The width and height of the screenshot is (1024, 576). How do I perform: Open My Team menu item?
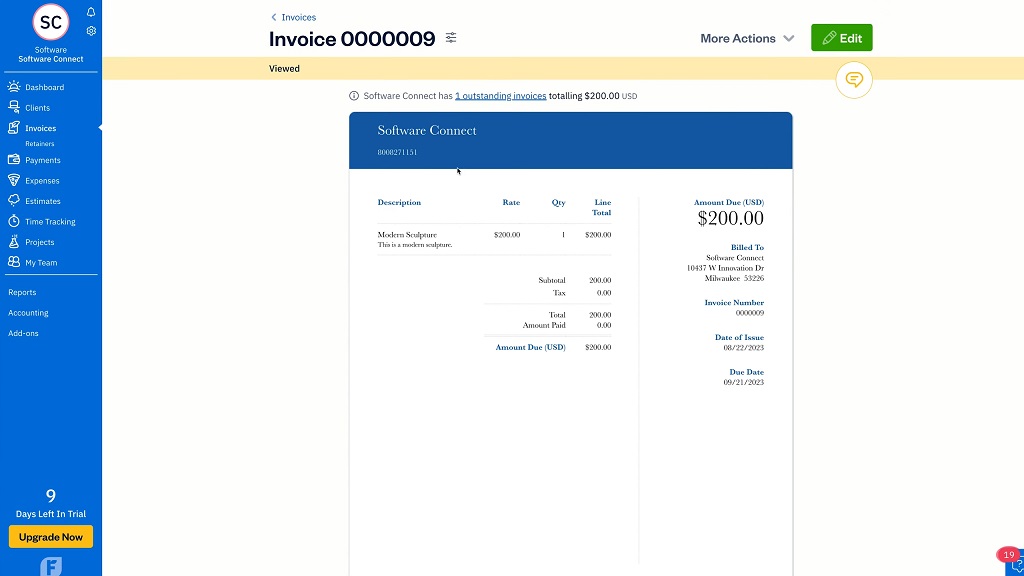(41, 263)
